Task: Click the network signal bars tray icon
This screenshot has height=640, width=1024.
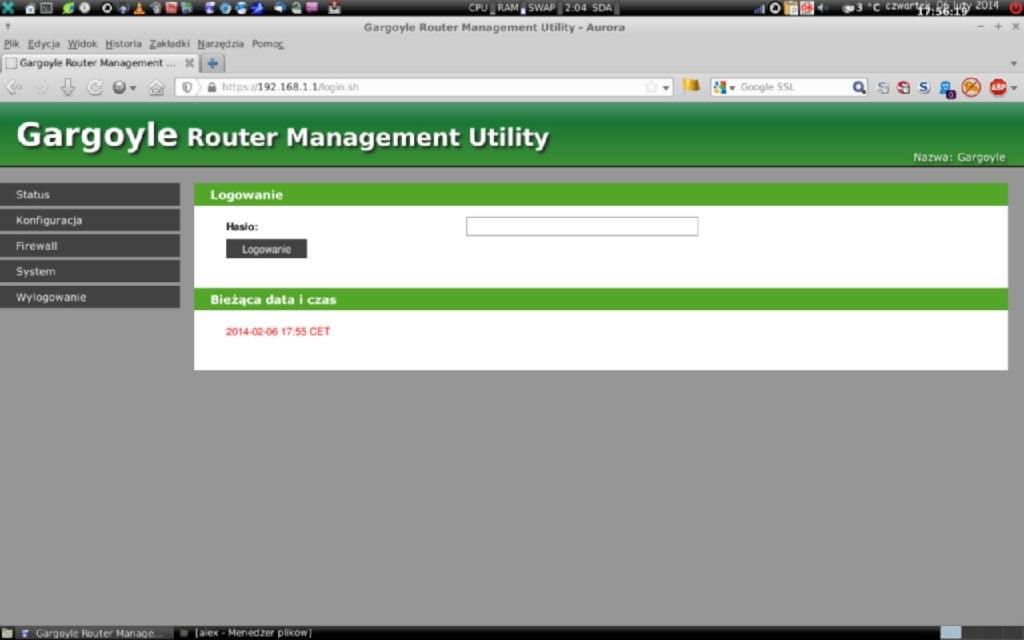Action: tap(759, 8)
